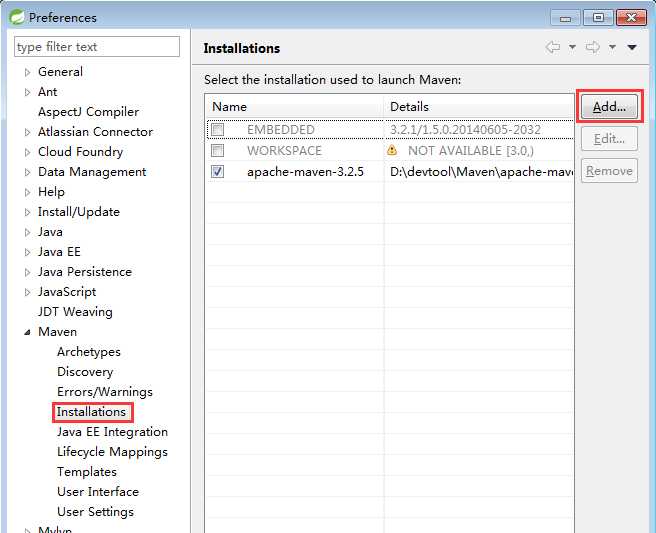
Task: Select the EMBEDDED row name
Action: click(281, 130)
